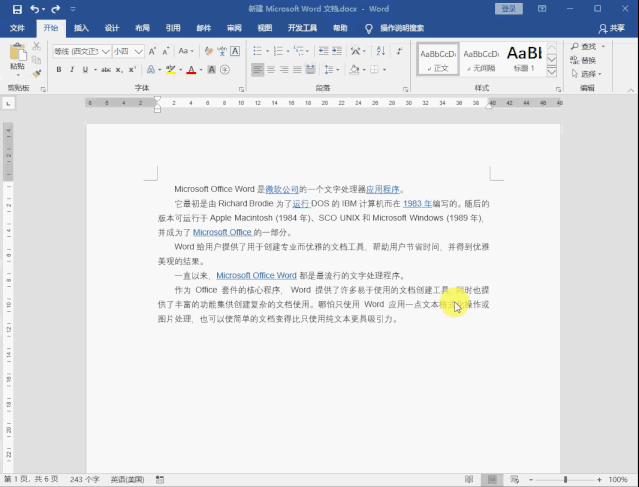Open the 布局 ribbon tab
This screenshot has width=639, height=487.
pyautogui.click(x=142, y=29)
